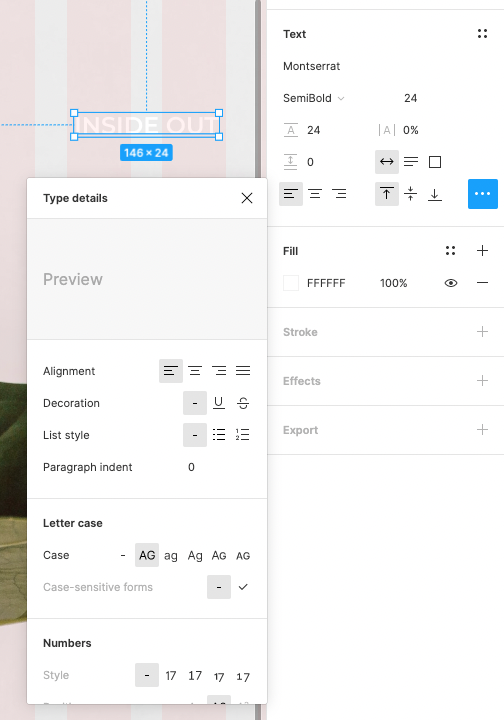
Task: Open SemiBold font weight dropdown
Action: (x=314, y=98)
